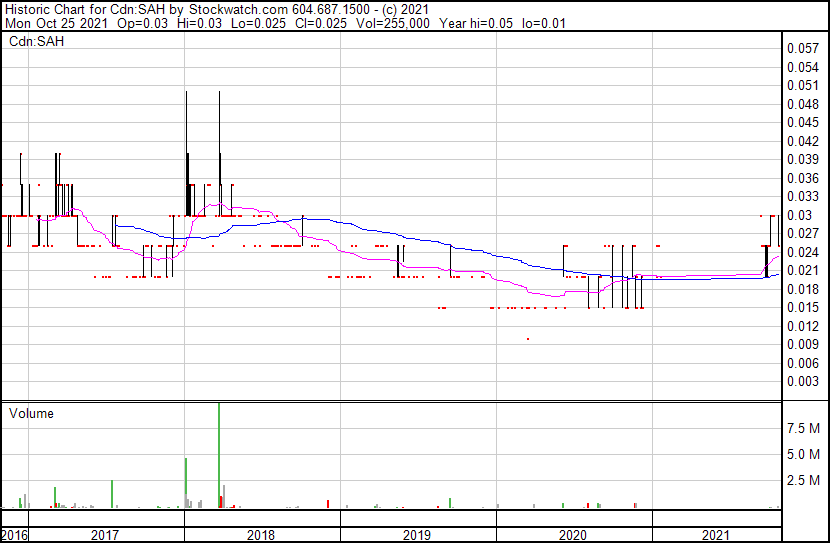Screen dimensions: 830x543
Task: Click the 7.5 M volume axis label
Action: coord(804,428)
